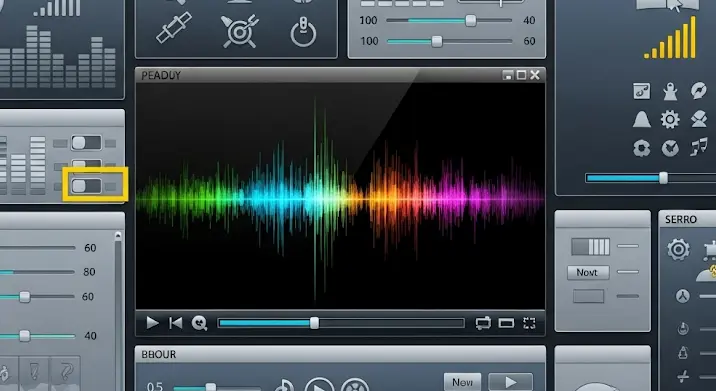Click the question mark tile at bottom left
716x391 pixels.
coord(65,372)
